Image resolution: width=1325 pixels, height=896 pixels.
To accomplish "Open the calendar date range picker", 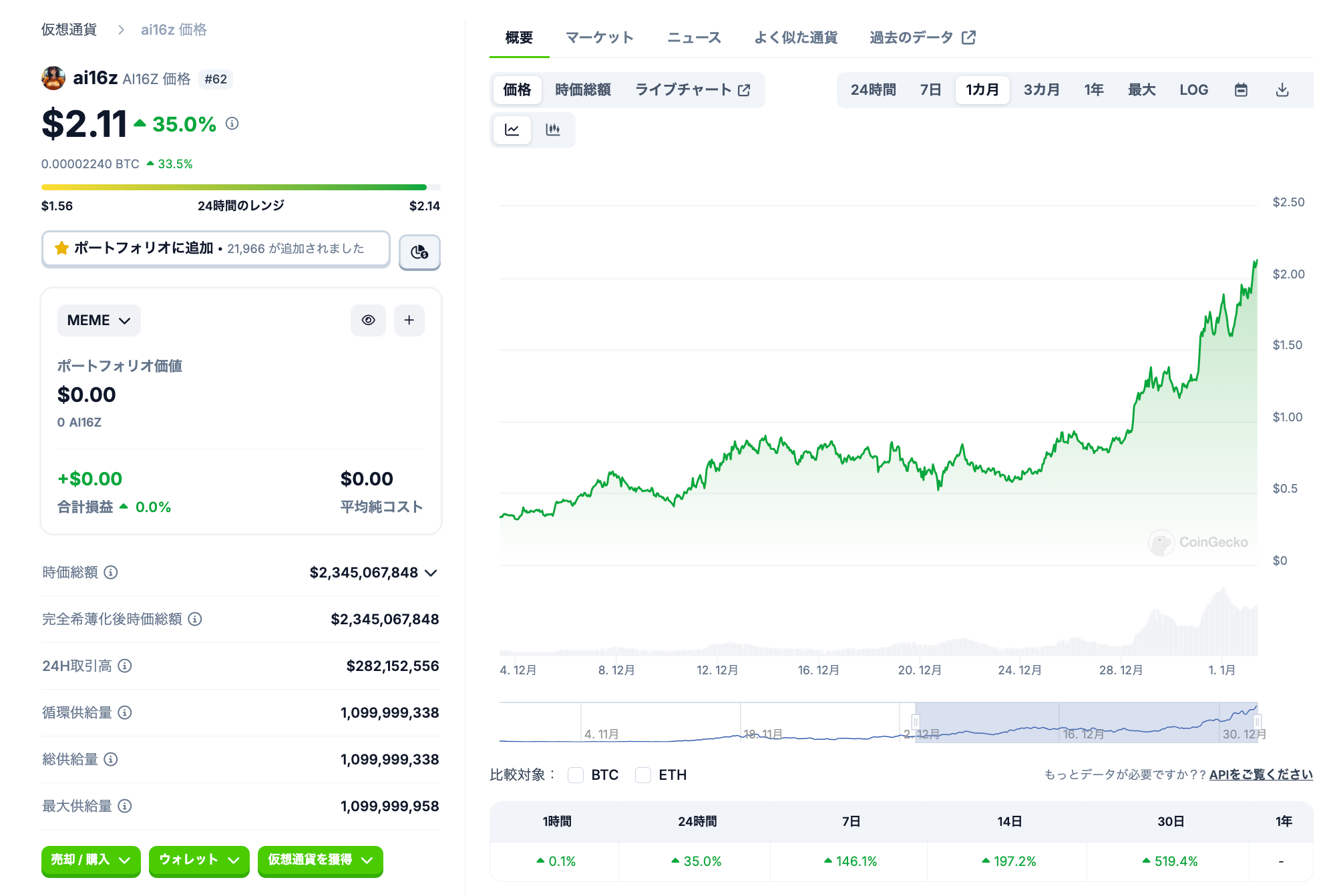I will (1241, 89).
